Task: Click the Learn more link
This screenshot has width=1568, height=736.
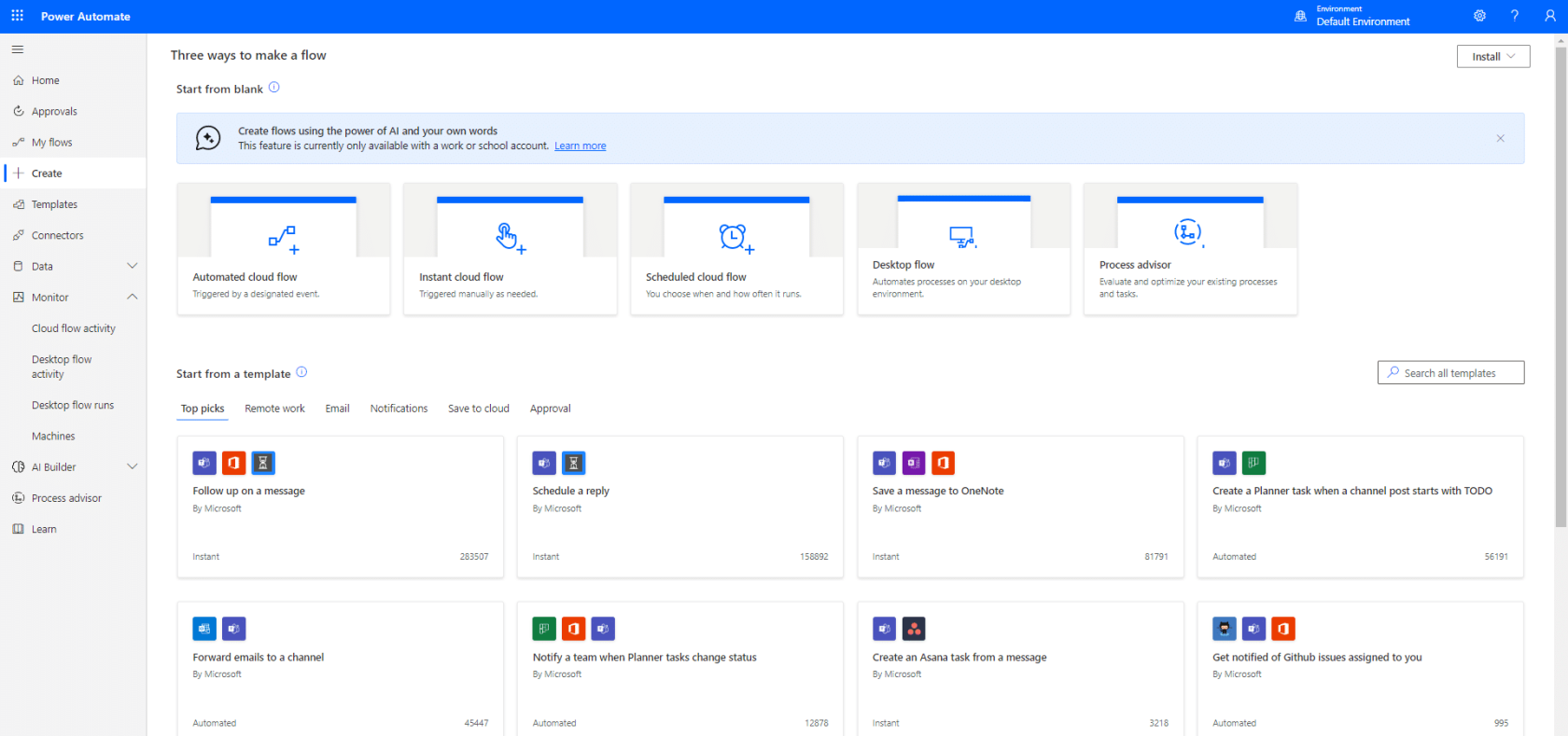Action: 580,146
